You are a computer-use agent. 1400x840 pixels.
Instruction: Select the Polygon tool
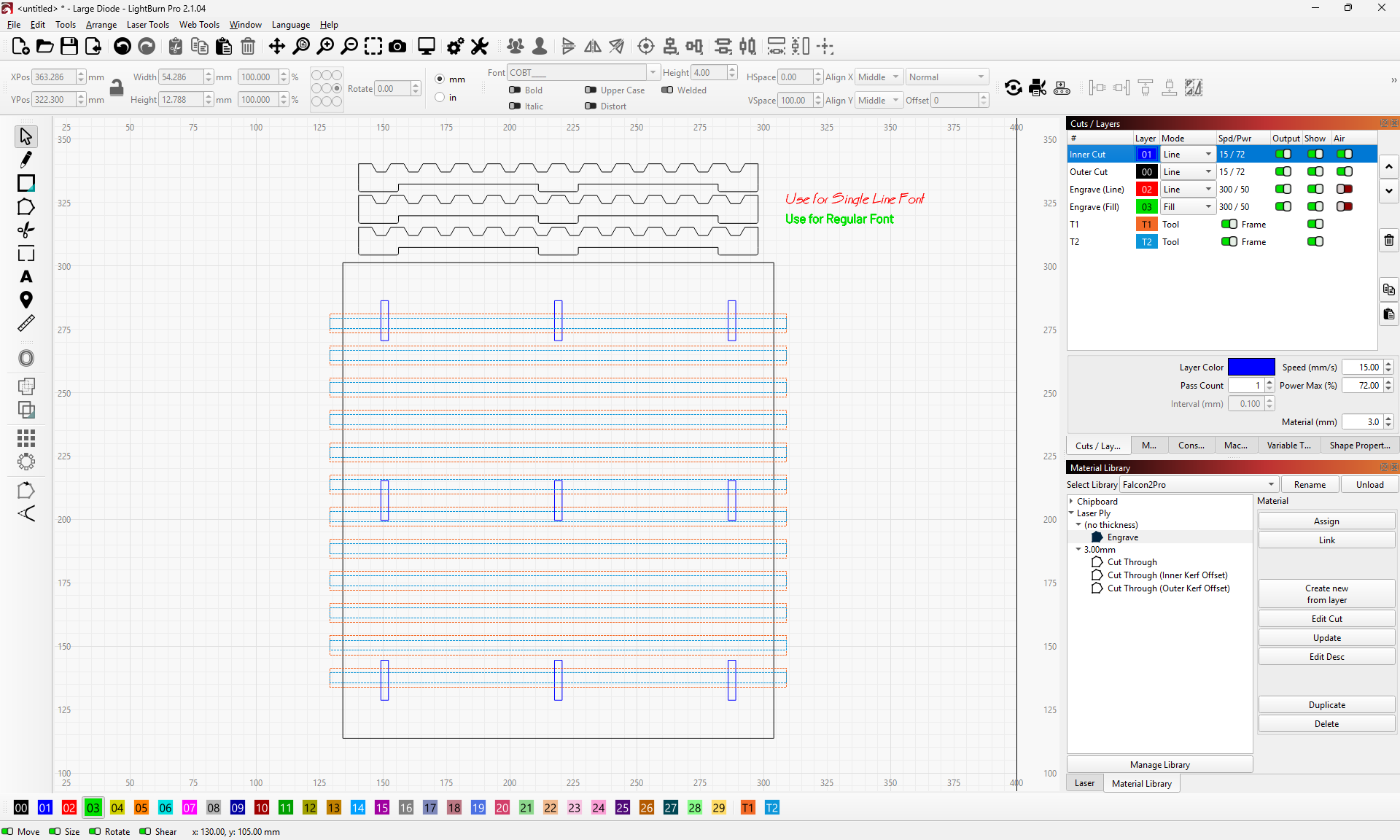[26, 206]
